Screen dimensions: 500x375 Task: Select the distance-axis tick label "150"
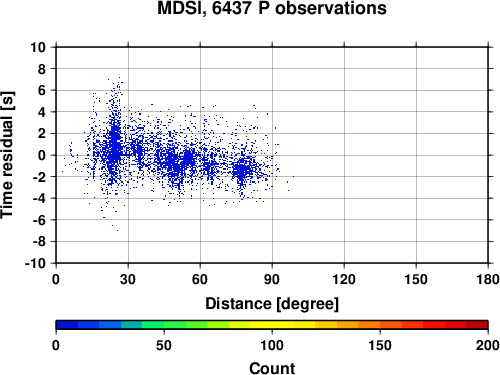[416, 279]
